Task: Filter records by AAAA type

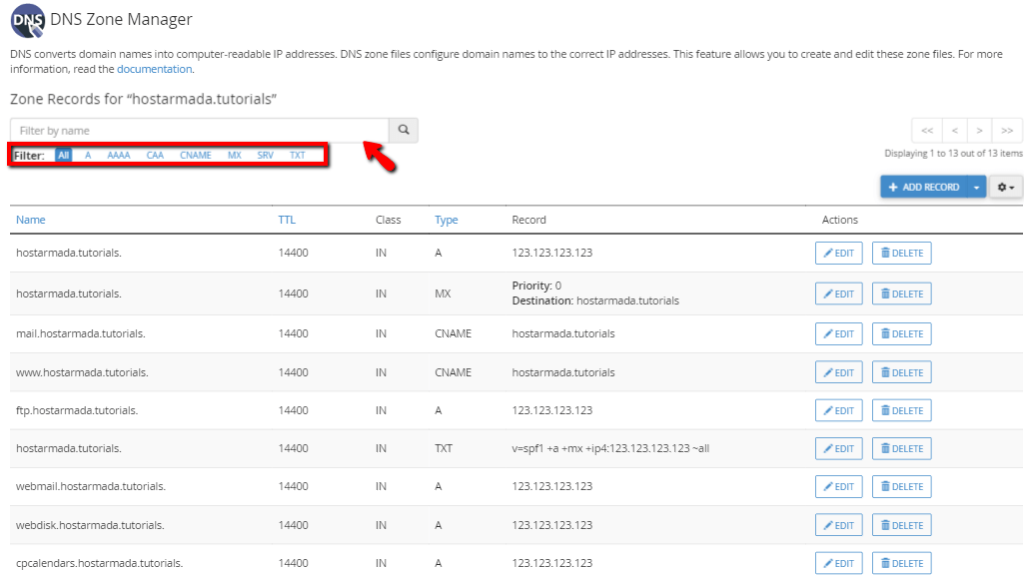Action: [x=119, y=155]
